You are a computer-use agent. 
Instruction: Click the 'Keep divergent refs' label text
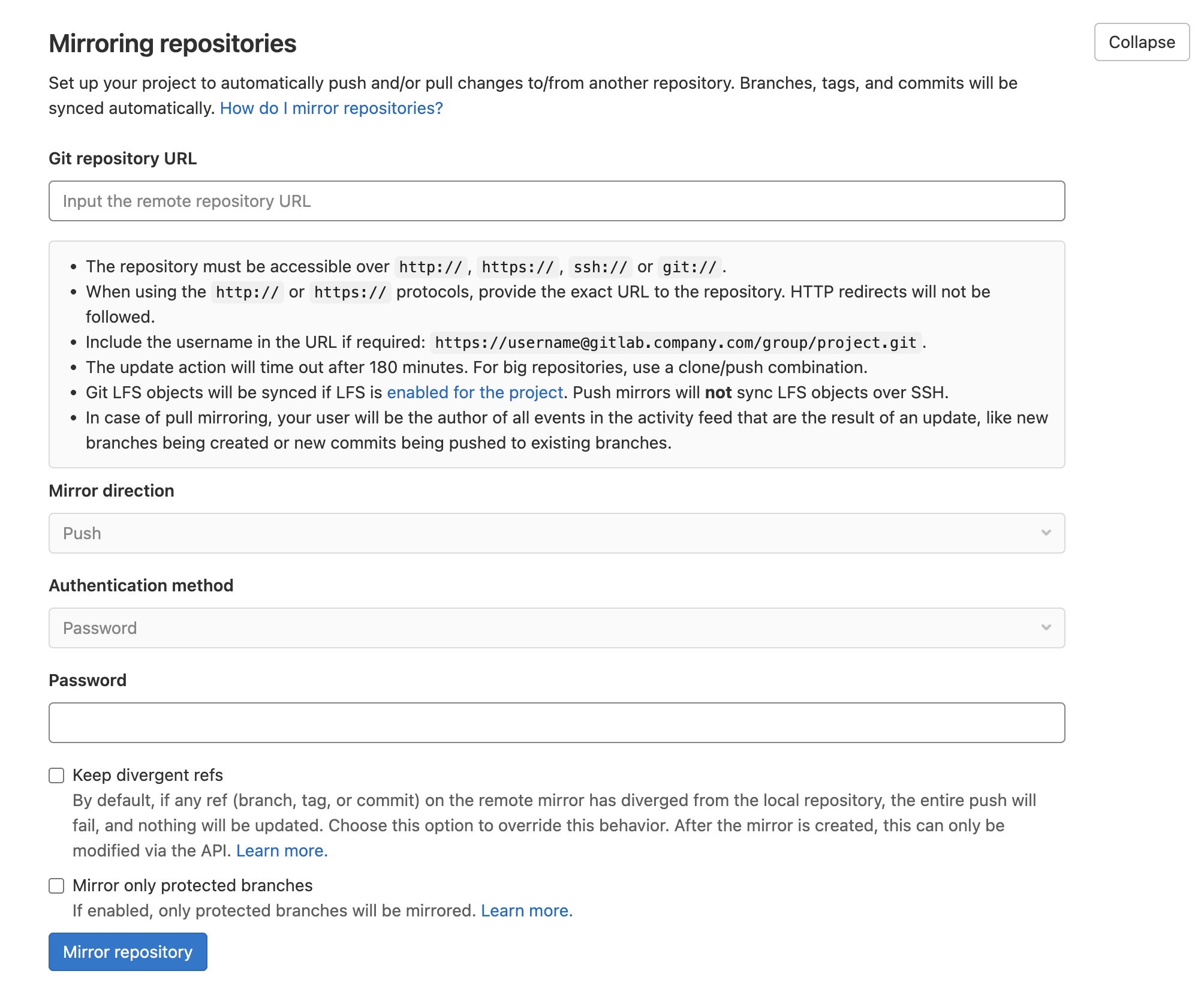click(x=148, y=775)
